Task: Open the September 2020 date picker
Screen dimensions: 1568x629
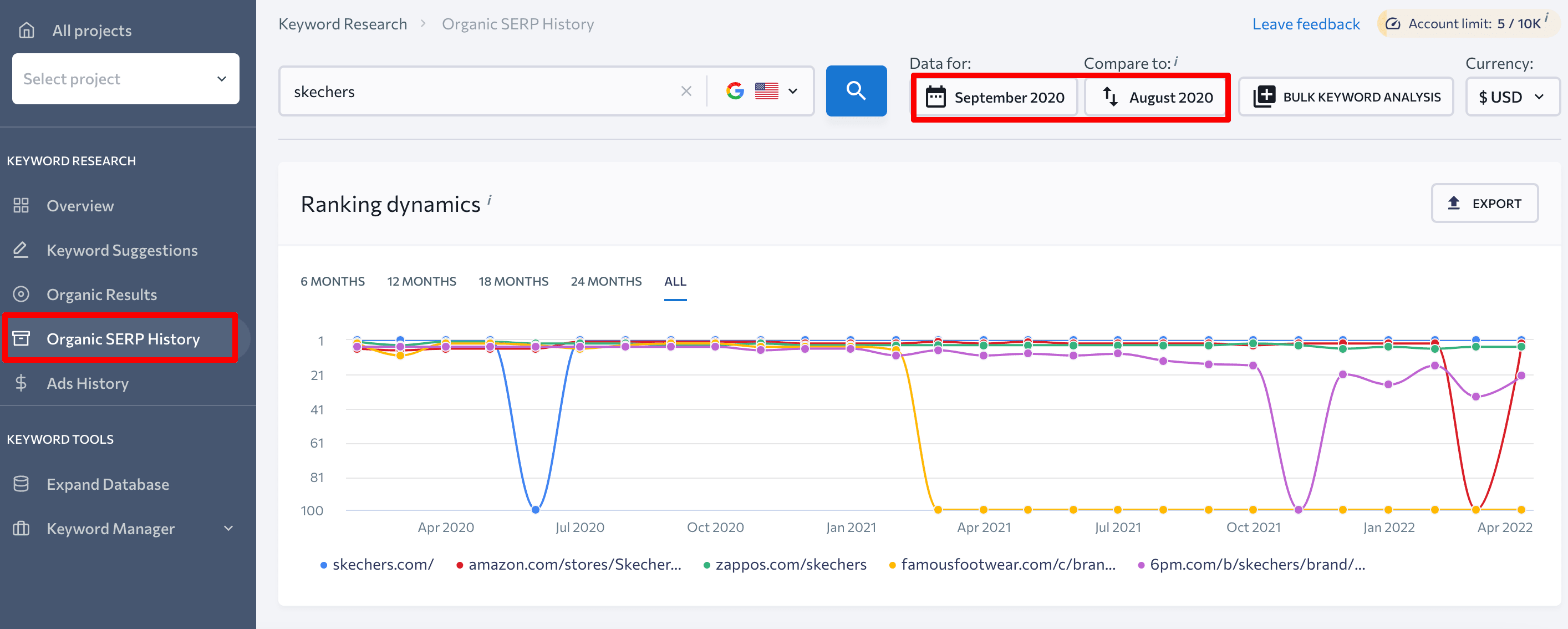Action: point(995,98)
